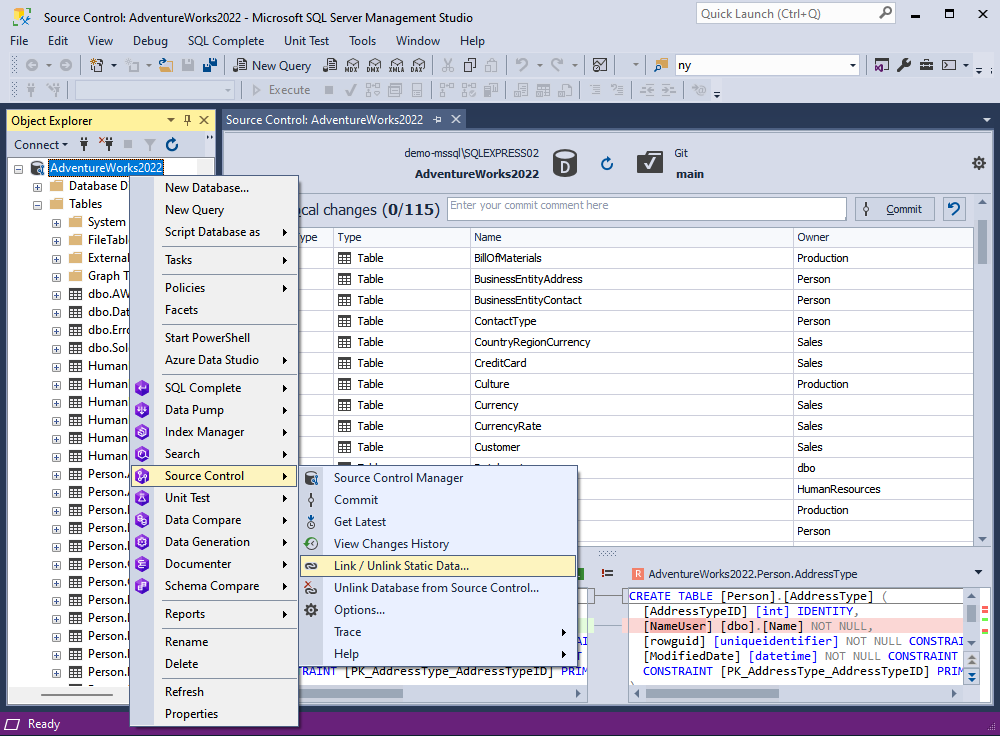Screen dimensions: 1000x736
Task: Choose Properties in context menu
Action: point(214,714)
